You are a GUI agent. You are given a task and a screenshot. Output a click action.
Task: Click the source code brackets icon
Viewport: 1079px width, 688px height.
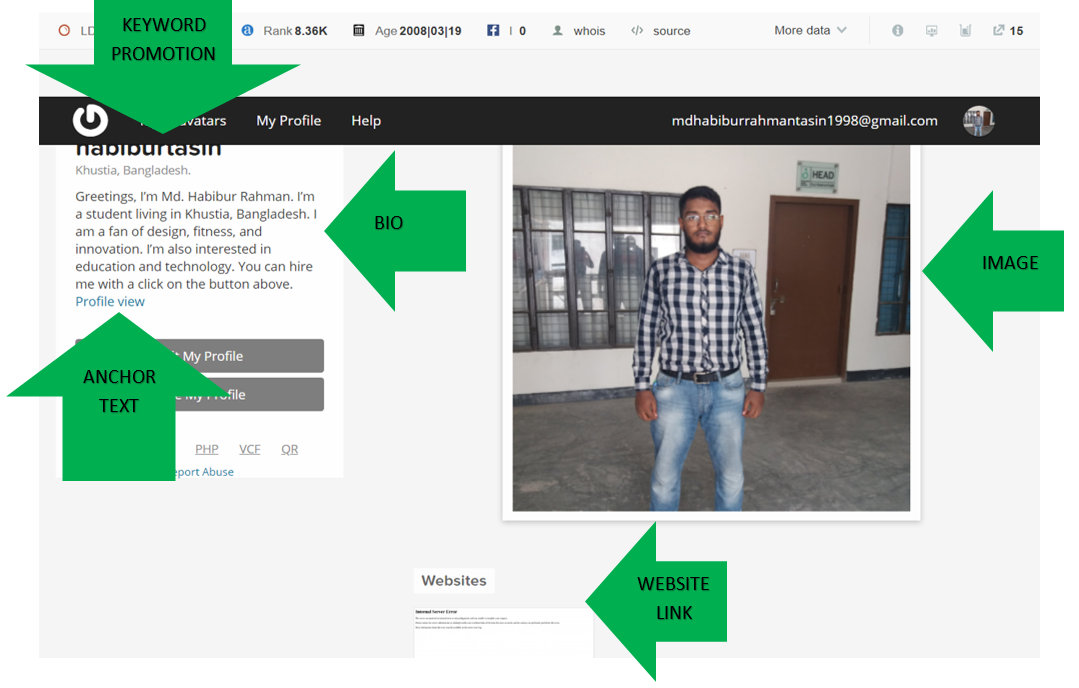(x=637, y=30)
